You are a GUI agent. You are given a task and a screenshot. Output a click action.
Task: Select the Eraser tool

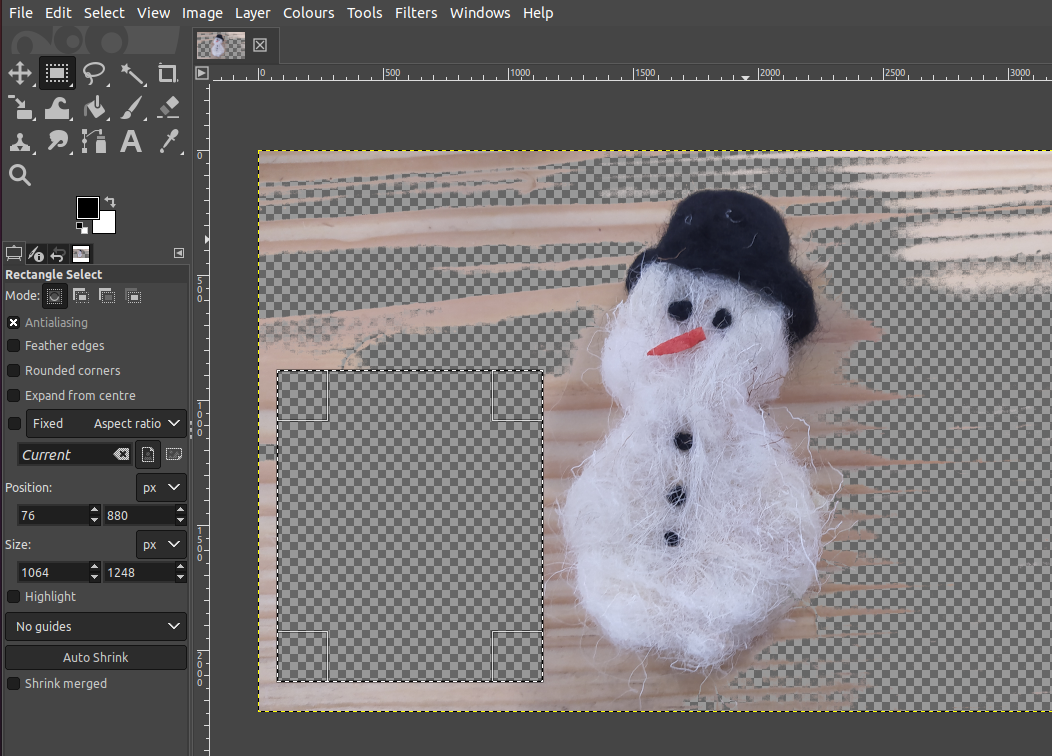click(167, 108)
